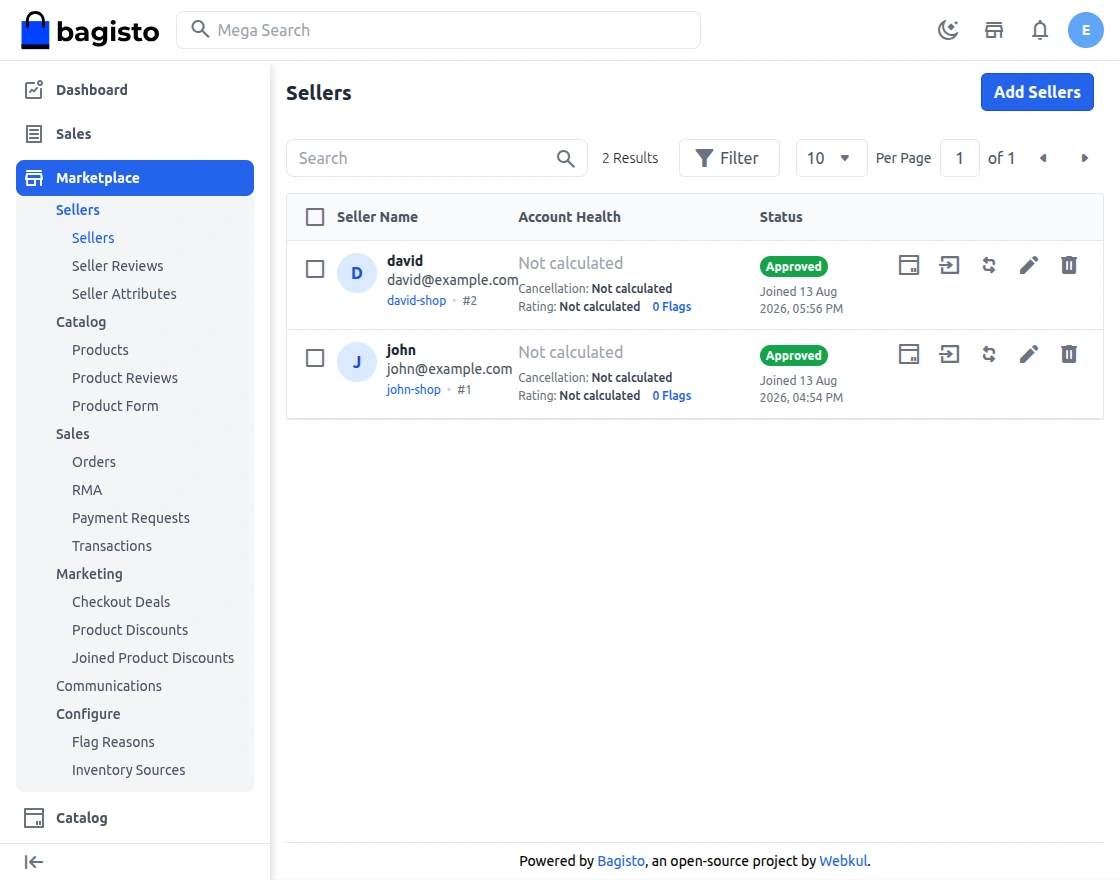Open Communications section
This screenshot has height=880, width=1120.
pyautogui.click(x=109, y=686)
